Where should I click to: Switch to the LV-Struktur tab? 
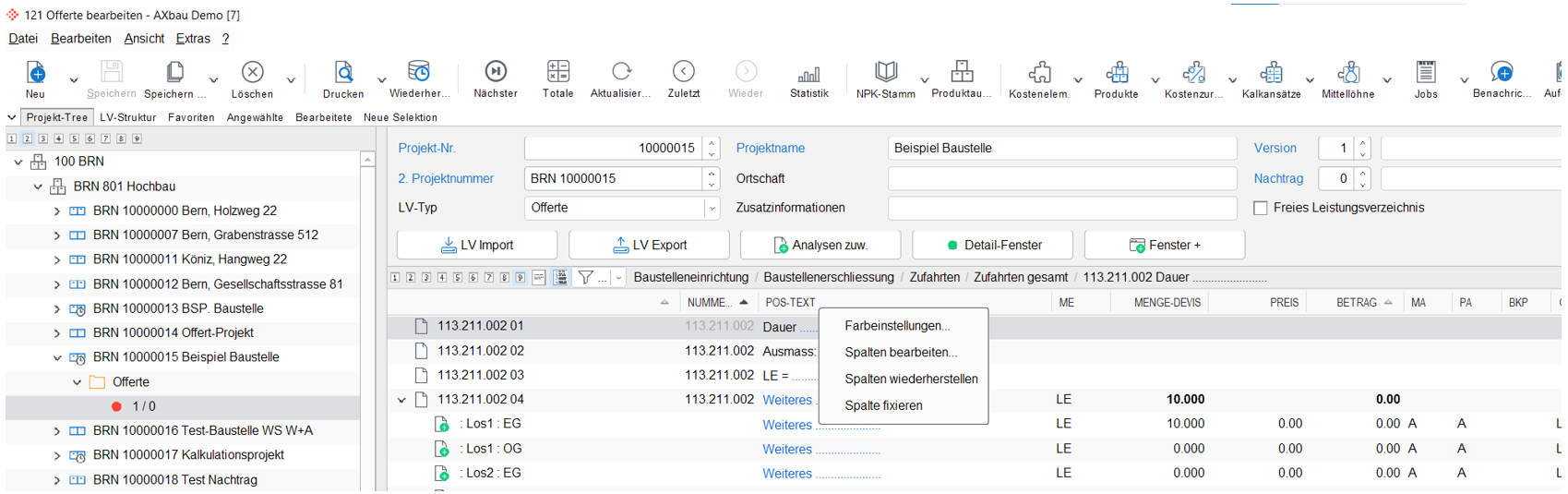[x=128, y=117]
